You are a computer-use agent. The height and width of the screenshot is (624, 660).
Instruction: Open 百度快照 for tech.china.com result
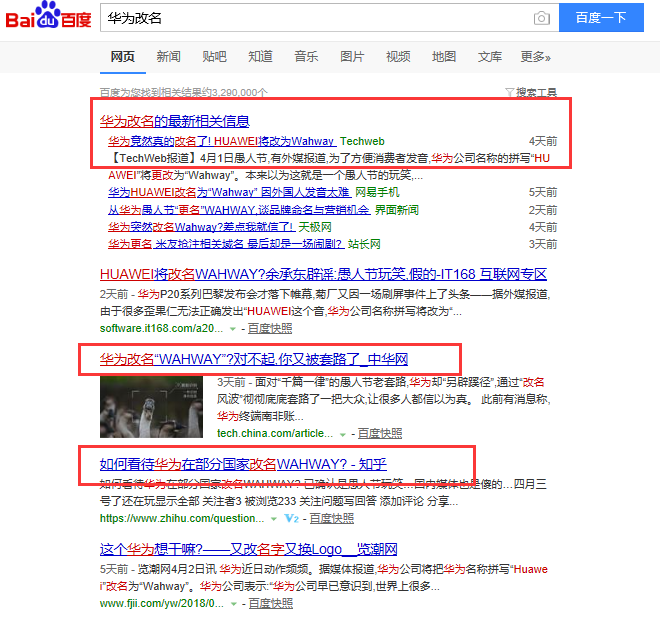coord(380,434)
